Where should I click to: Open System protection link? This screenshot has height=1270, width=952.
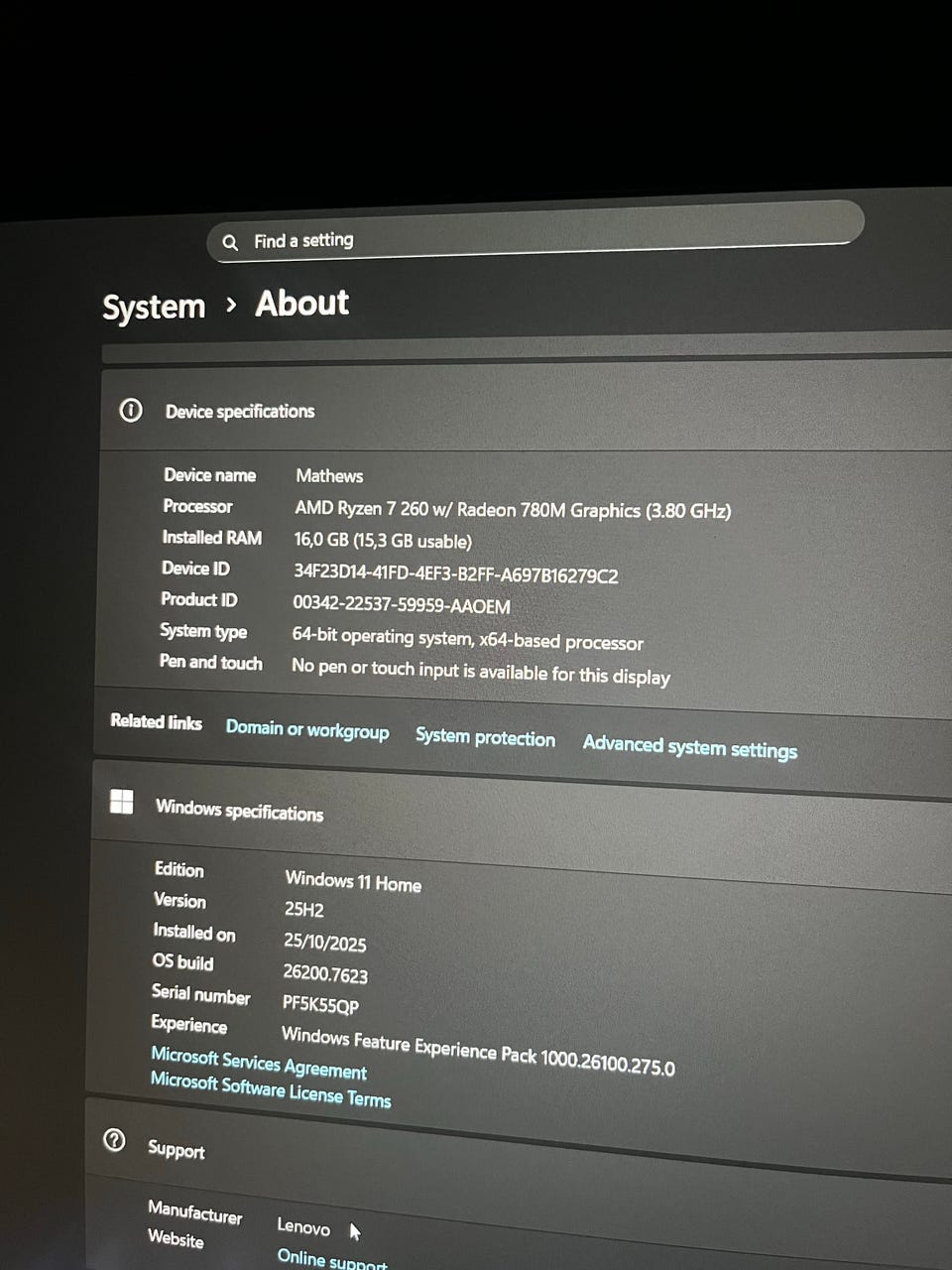(485, 737)
